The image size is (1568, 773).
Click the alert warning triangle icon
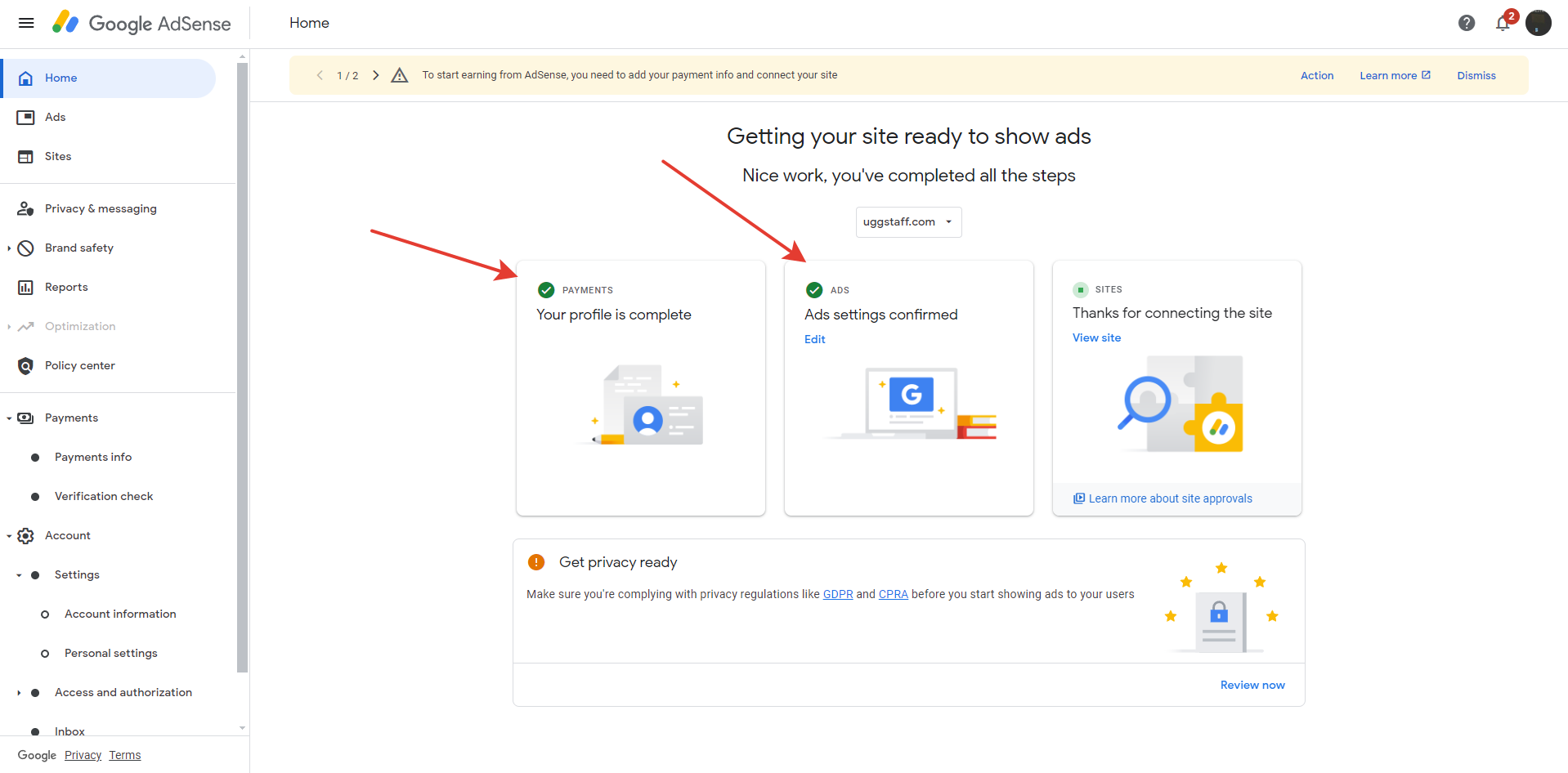[x=399, y=75]
